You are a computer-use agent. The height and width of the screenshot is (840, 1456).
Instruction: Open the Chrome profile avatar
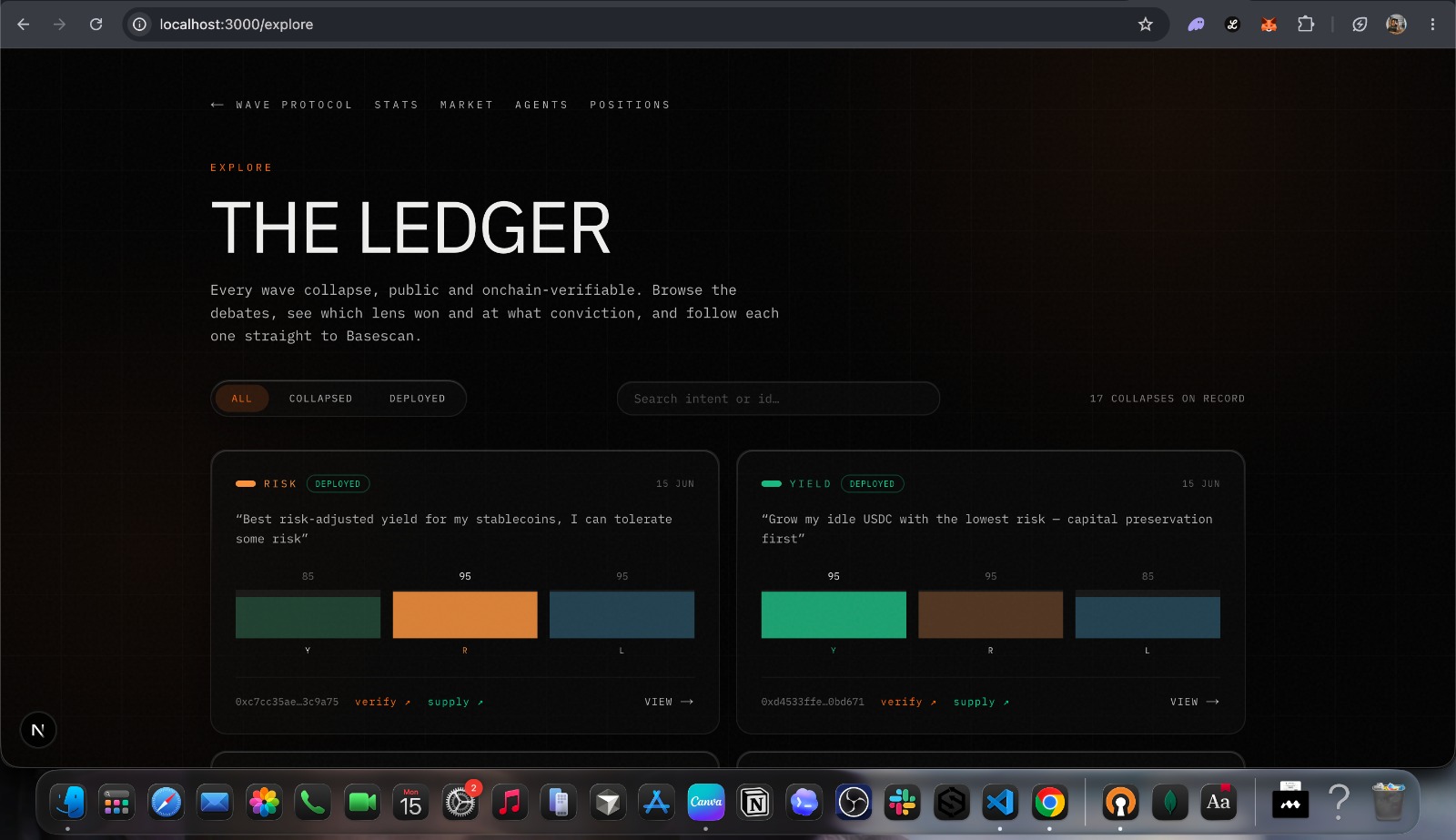tap(1396, 25)
